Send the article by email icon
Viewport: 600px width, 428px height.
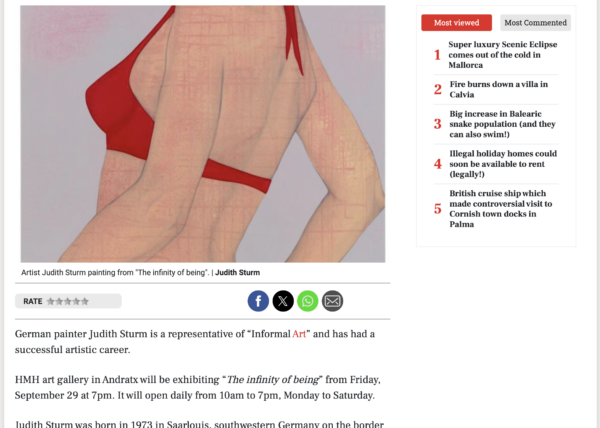tap(332, 301)
